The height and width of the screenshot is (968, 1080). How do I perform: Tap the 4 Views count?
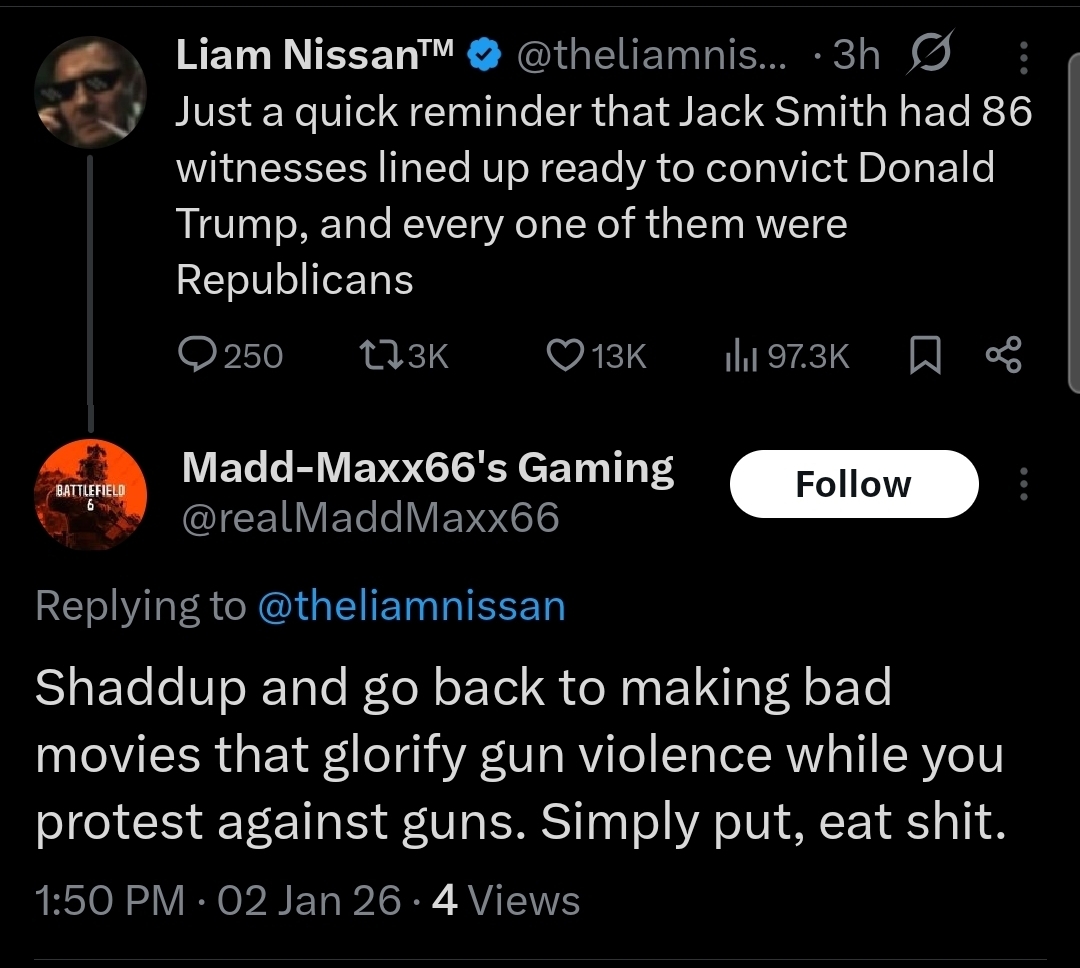coord(505,900)
